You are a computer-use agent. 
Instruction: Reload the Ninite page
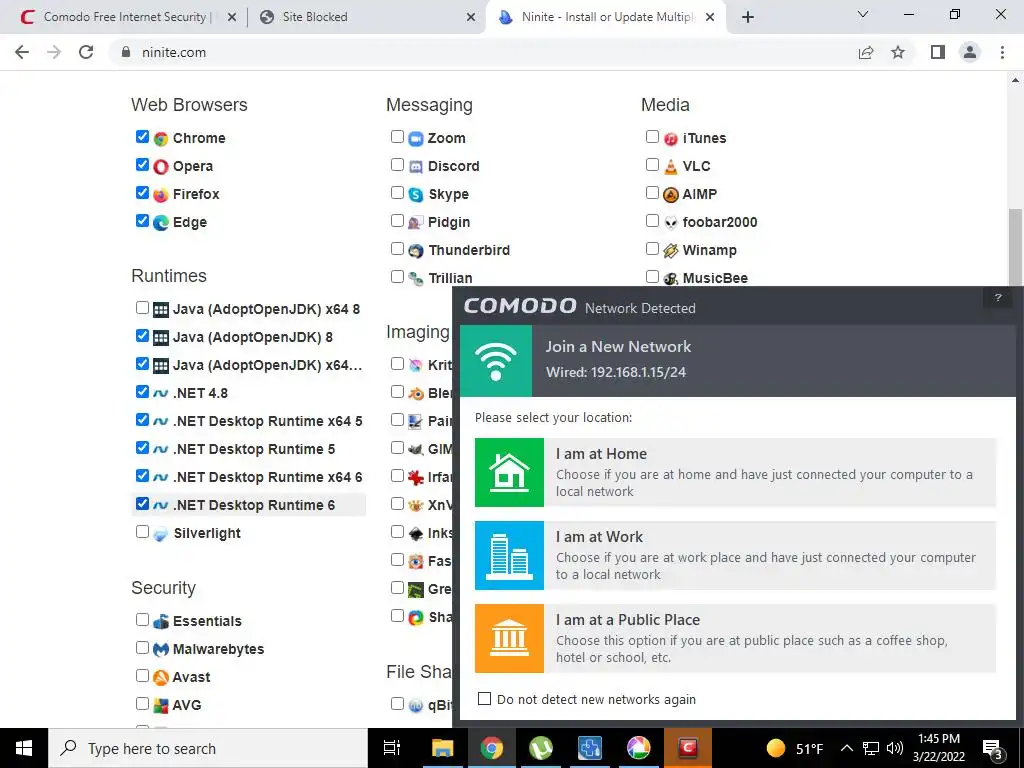(x=86, y=52)
